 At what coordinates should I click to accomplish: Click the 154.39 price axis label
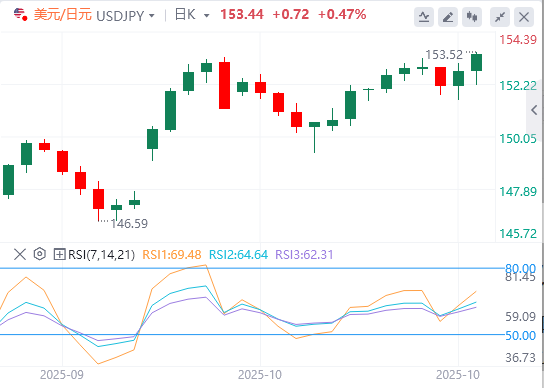pyautogui.click(x=518, y=40)
